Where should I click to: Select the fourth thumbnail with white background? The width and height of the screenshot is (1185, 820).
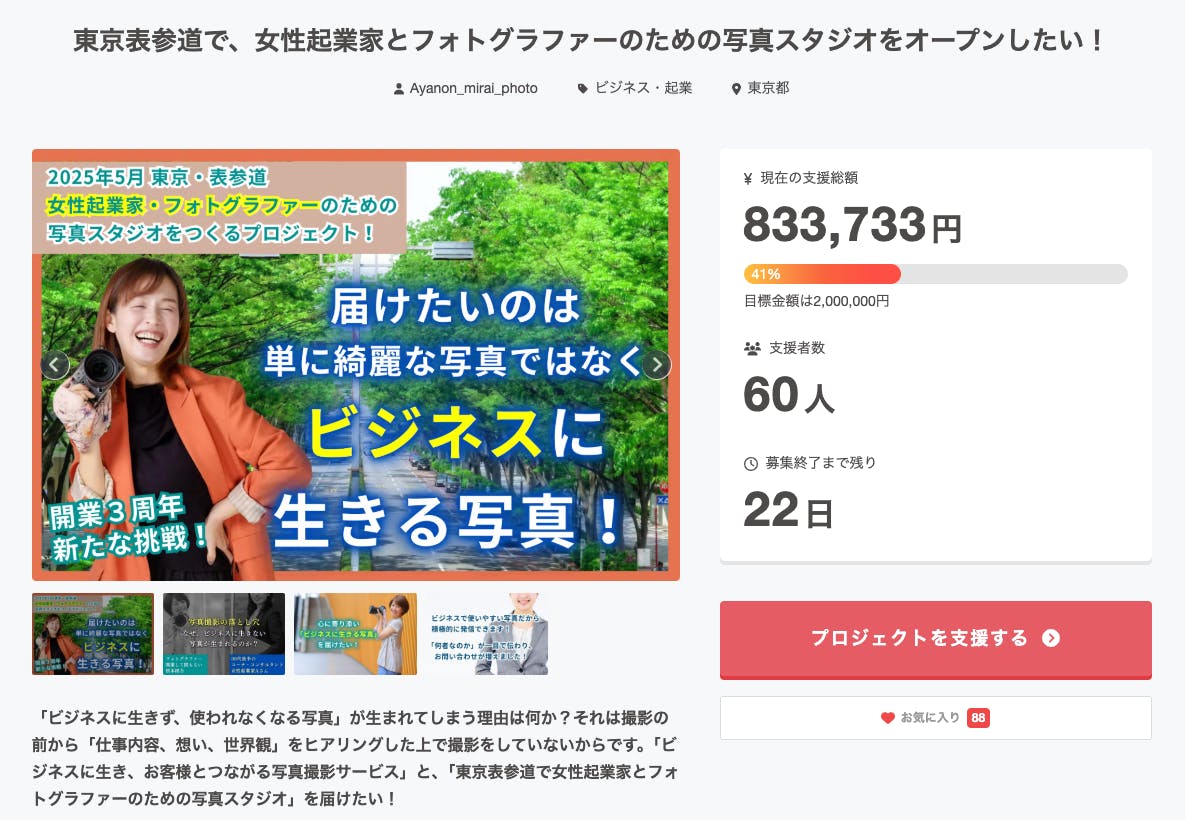pyautogui.click(x=487, y=634)
